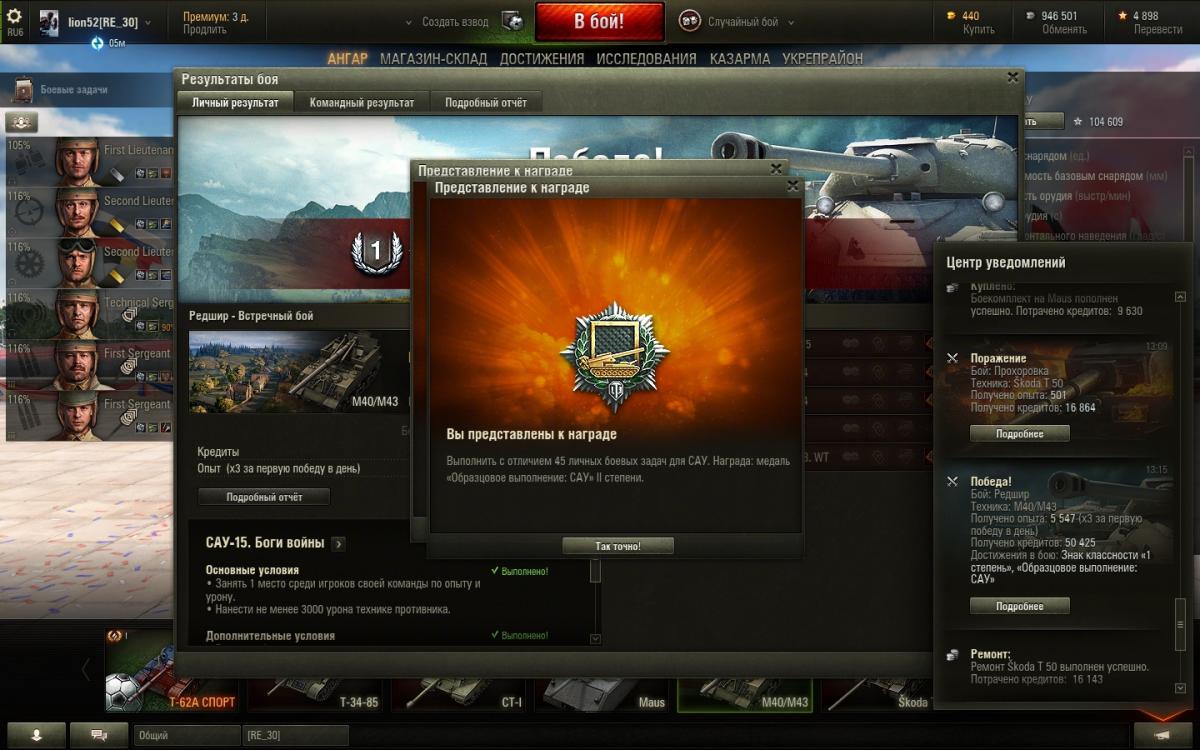Image resolution: width=1200 pixels, height=750 pixels.
Task: Click the chat channels icon at bottom
Action: click(99, 735)
